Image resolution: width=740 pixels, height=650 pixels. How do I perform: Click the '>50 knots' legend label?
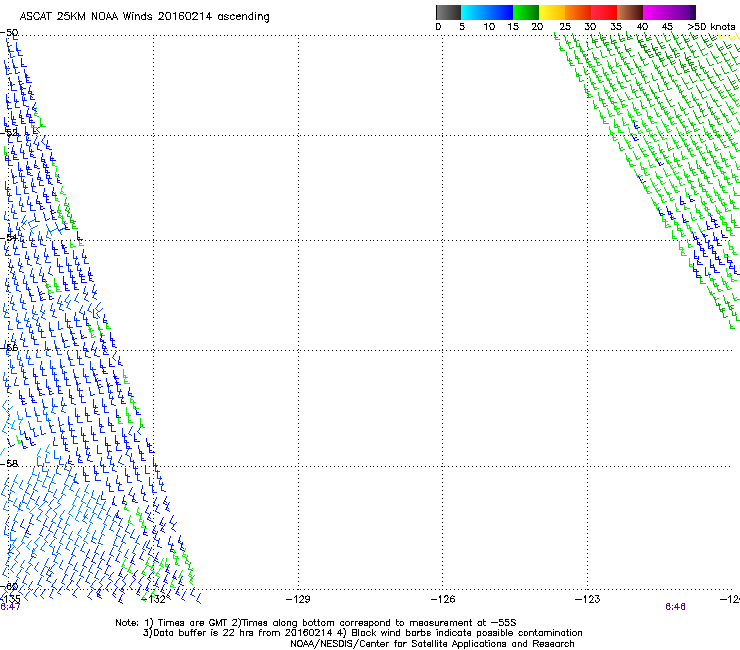point(711,27)
